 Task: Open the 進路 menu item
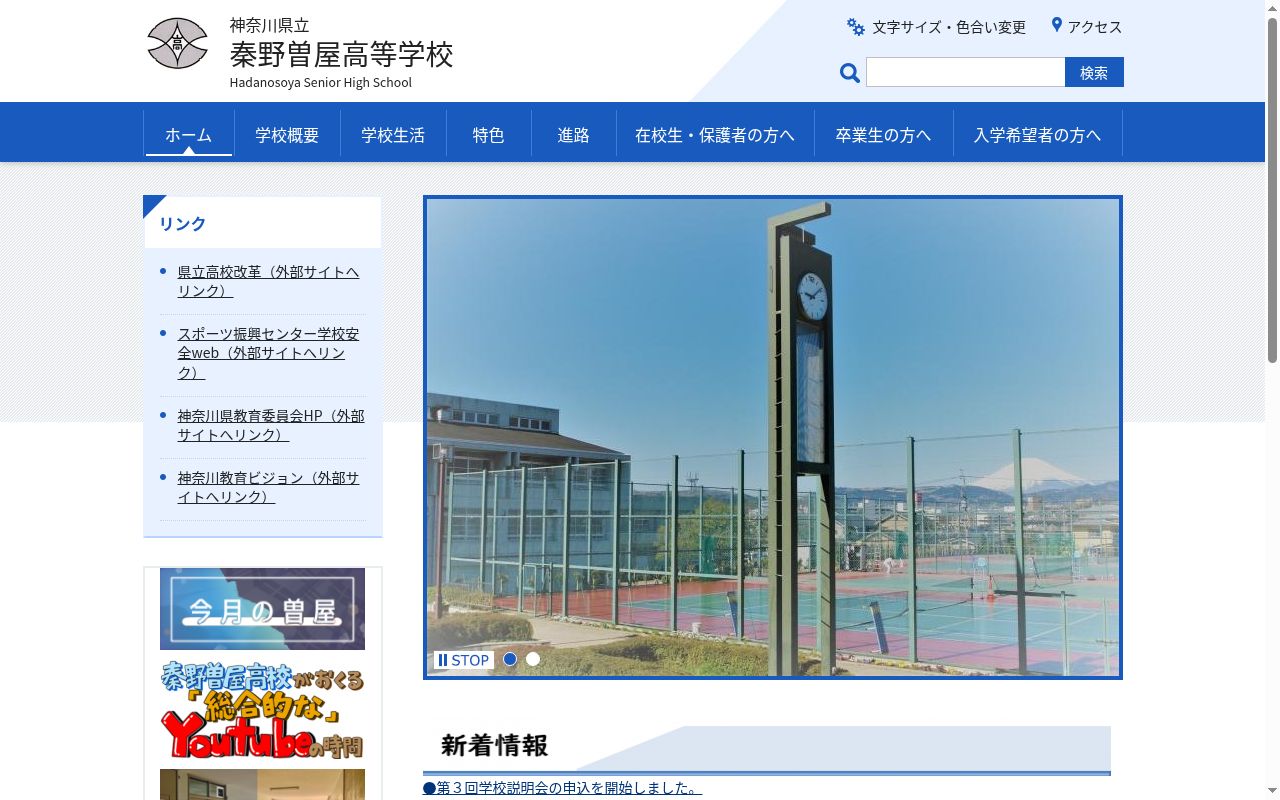tap(573, 134)
